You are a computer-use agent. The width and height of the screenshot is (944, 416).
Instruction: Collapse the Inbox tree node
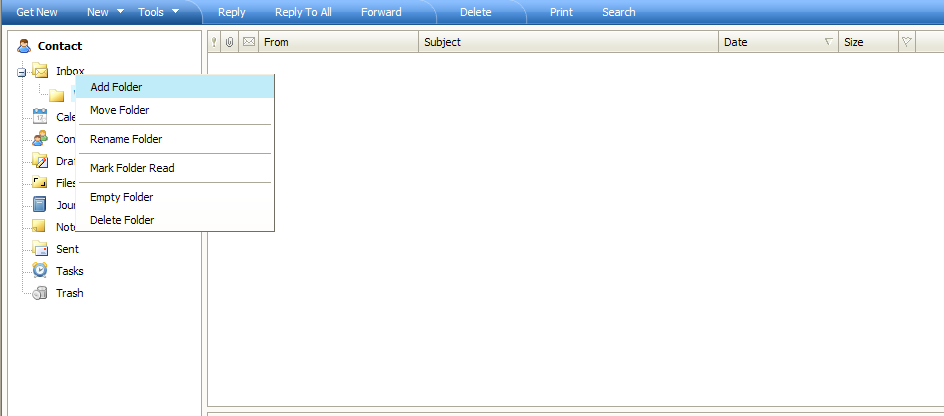pos(22,73)
